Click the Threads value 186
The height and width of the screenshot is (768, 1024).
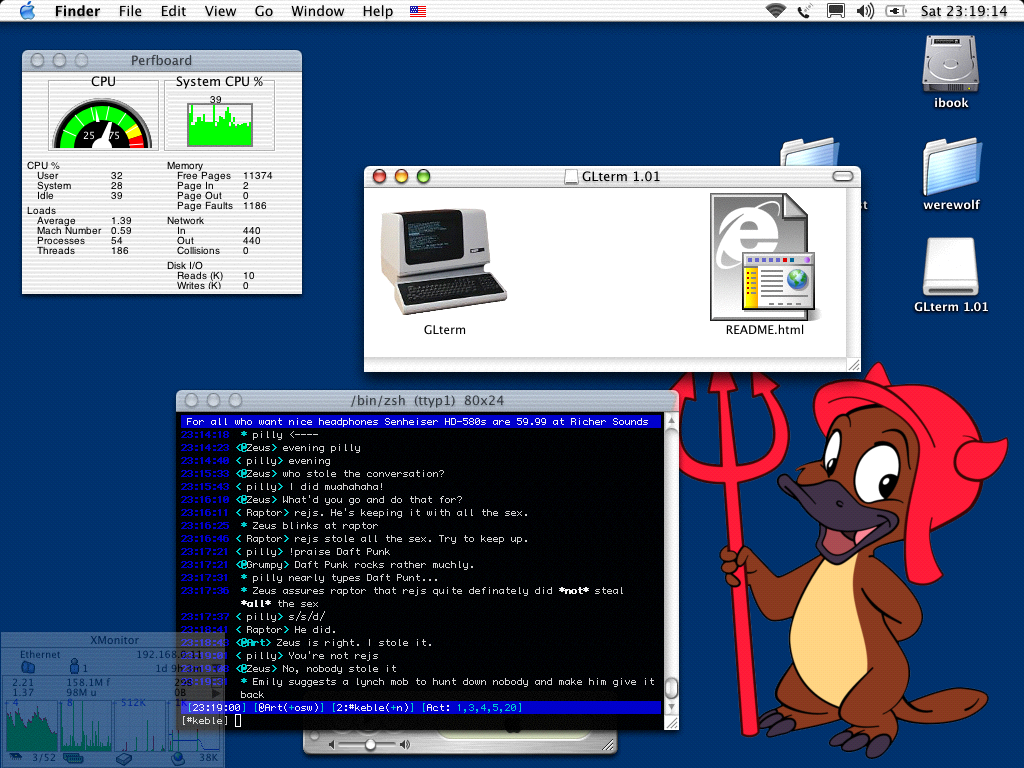(x=120, y=251)
